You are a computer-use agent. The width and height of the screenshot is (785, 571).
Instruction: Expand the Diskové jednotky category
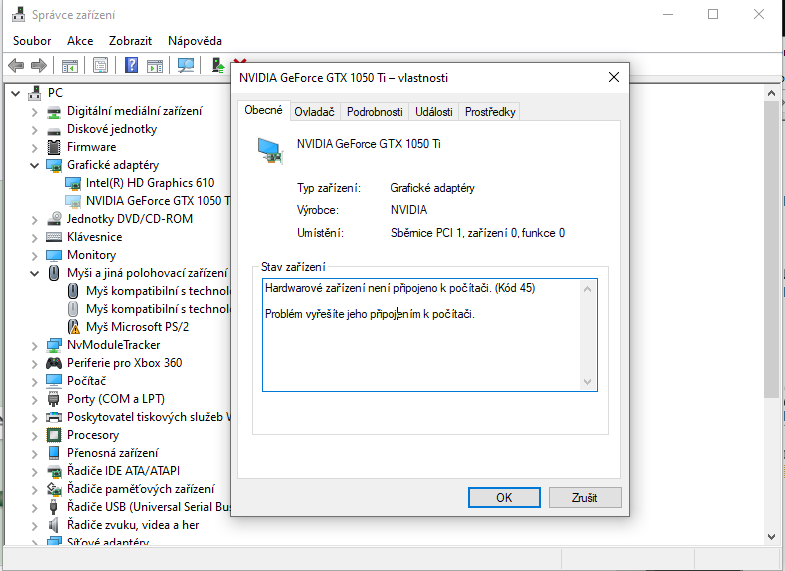[35, 130]
